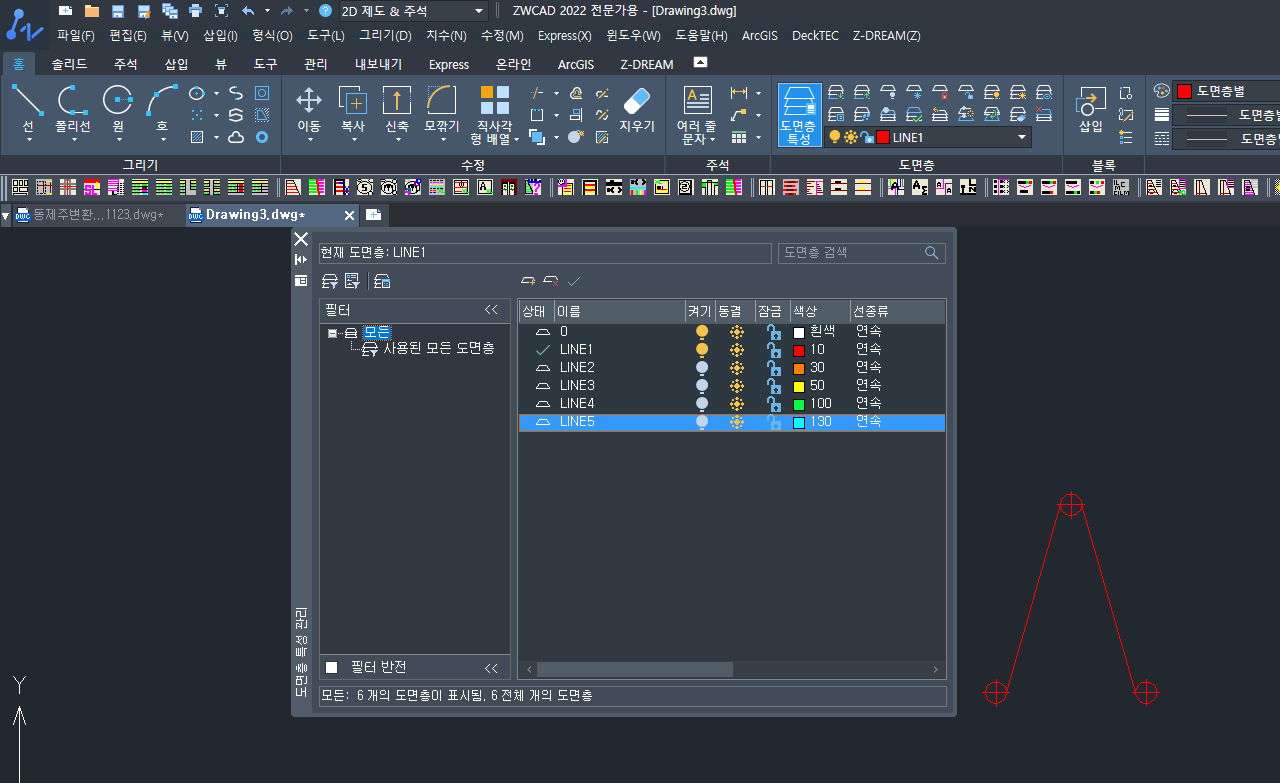Click the Undo arrow icon
The height and width of the screenshot is (783, 1280).
coord(248,11)
